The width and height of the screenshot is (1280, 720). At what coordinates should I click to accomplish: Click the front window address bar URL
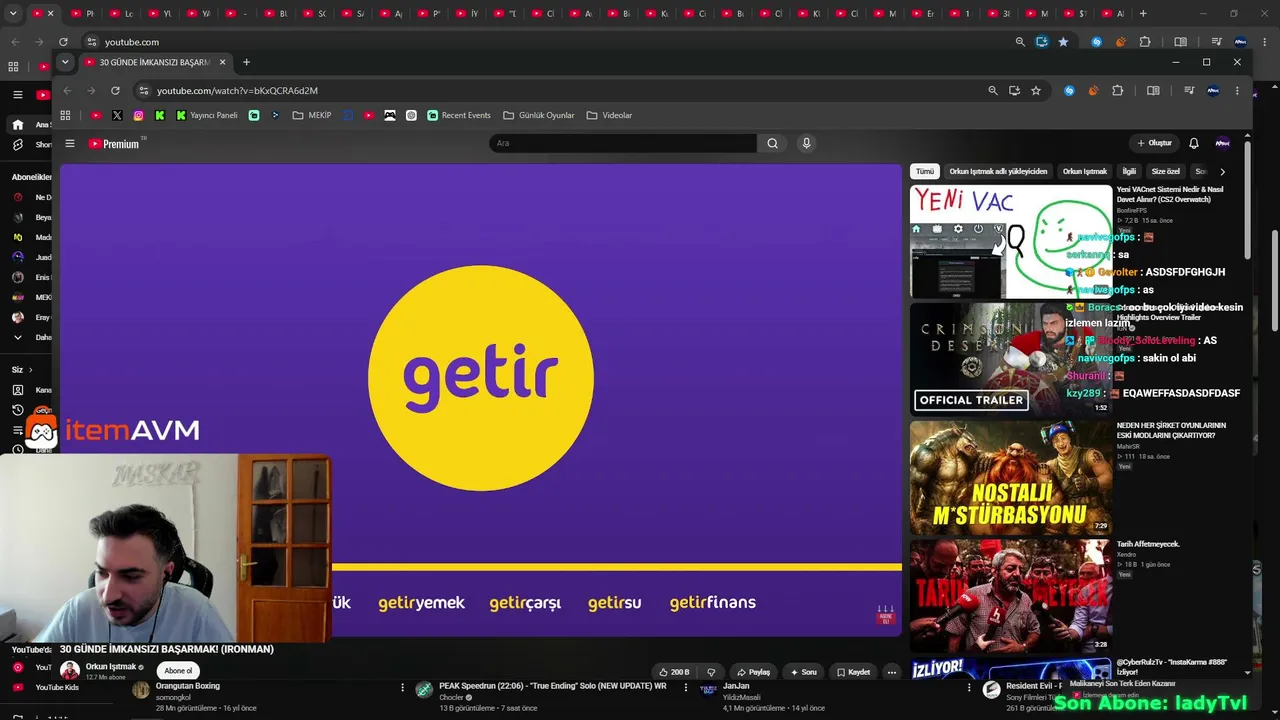(237, 90)
